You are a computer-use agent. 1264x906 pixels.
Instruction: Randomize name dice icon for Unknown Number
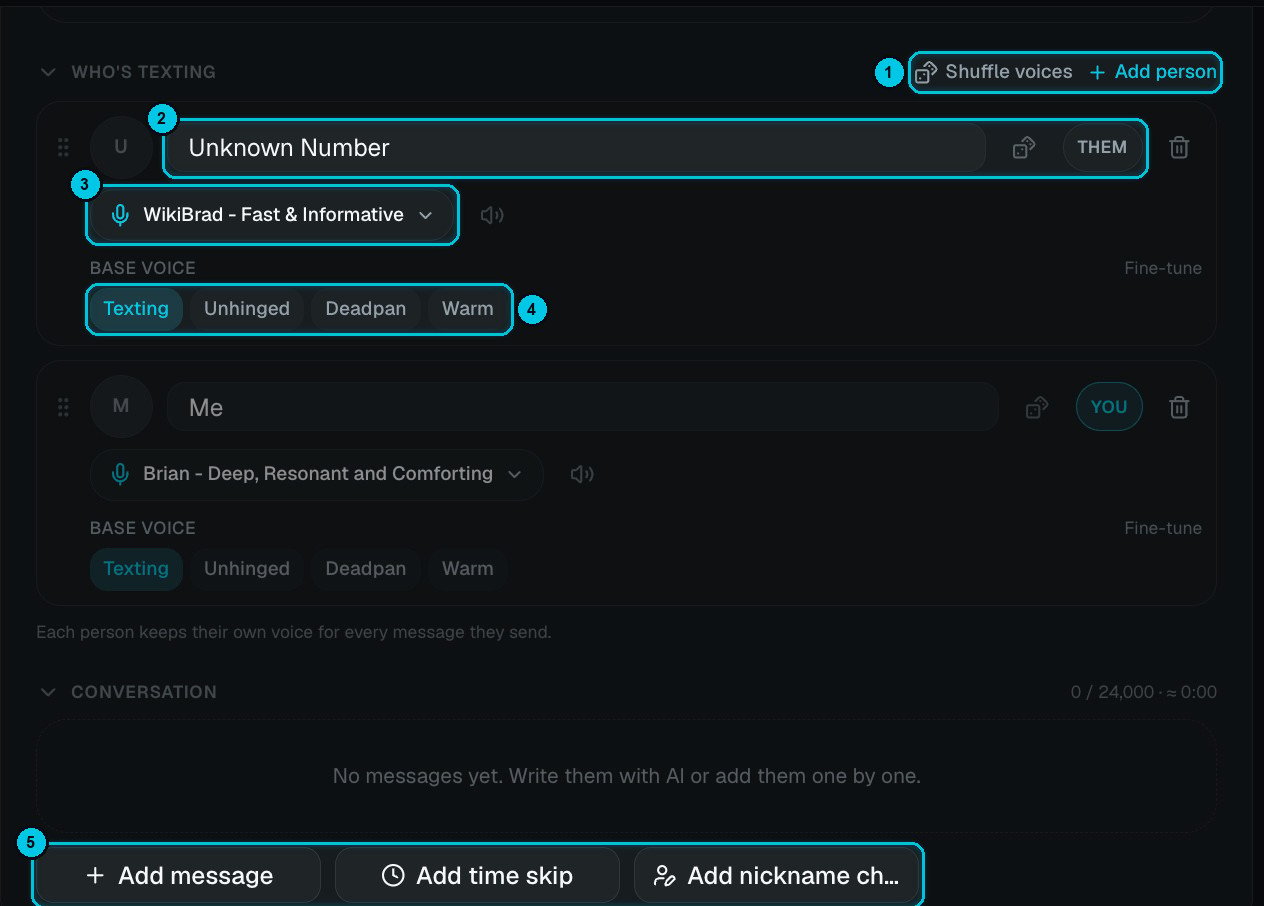point(1024,147)
